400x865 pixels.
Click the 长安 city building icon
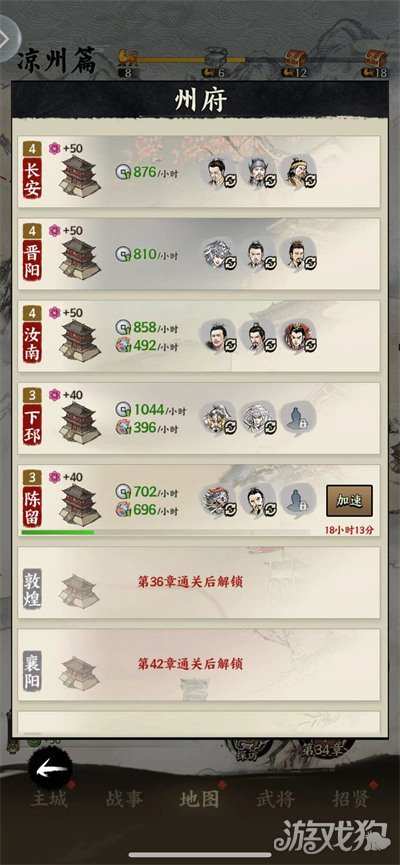pyautogui.click(x=79, y=177)
